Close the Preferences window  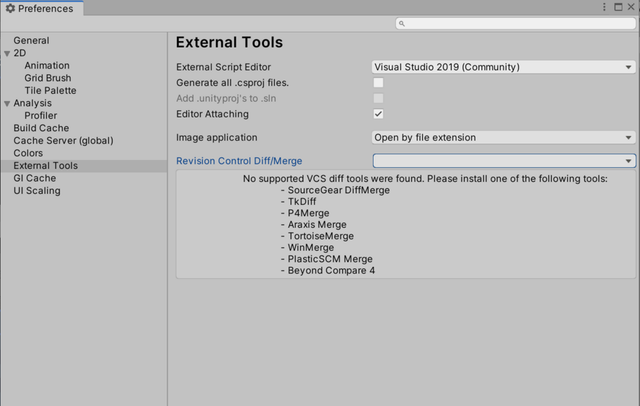632,7
